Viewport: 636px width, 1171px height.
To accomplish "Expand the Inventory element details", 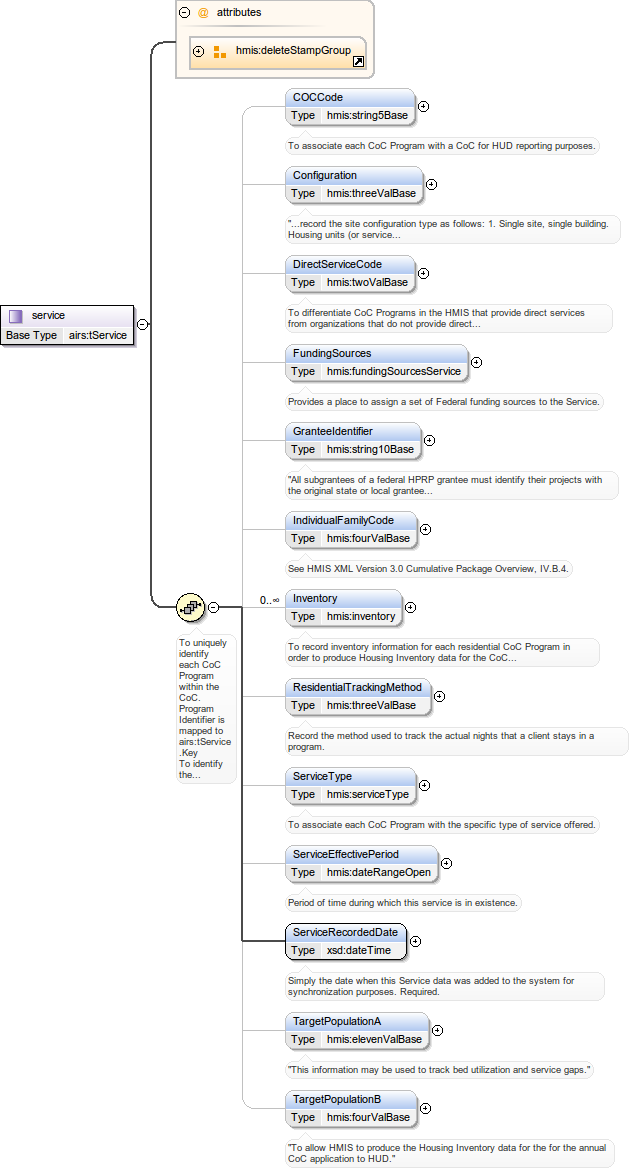I will point(410,607).
